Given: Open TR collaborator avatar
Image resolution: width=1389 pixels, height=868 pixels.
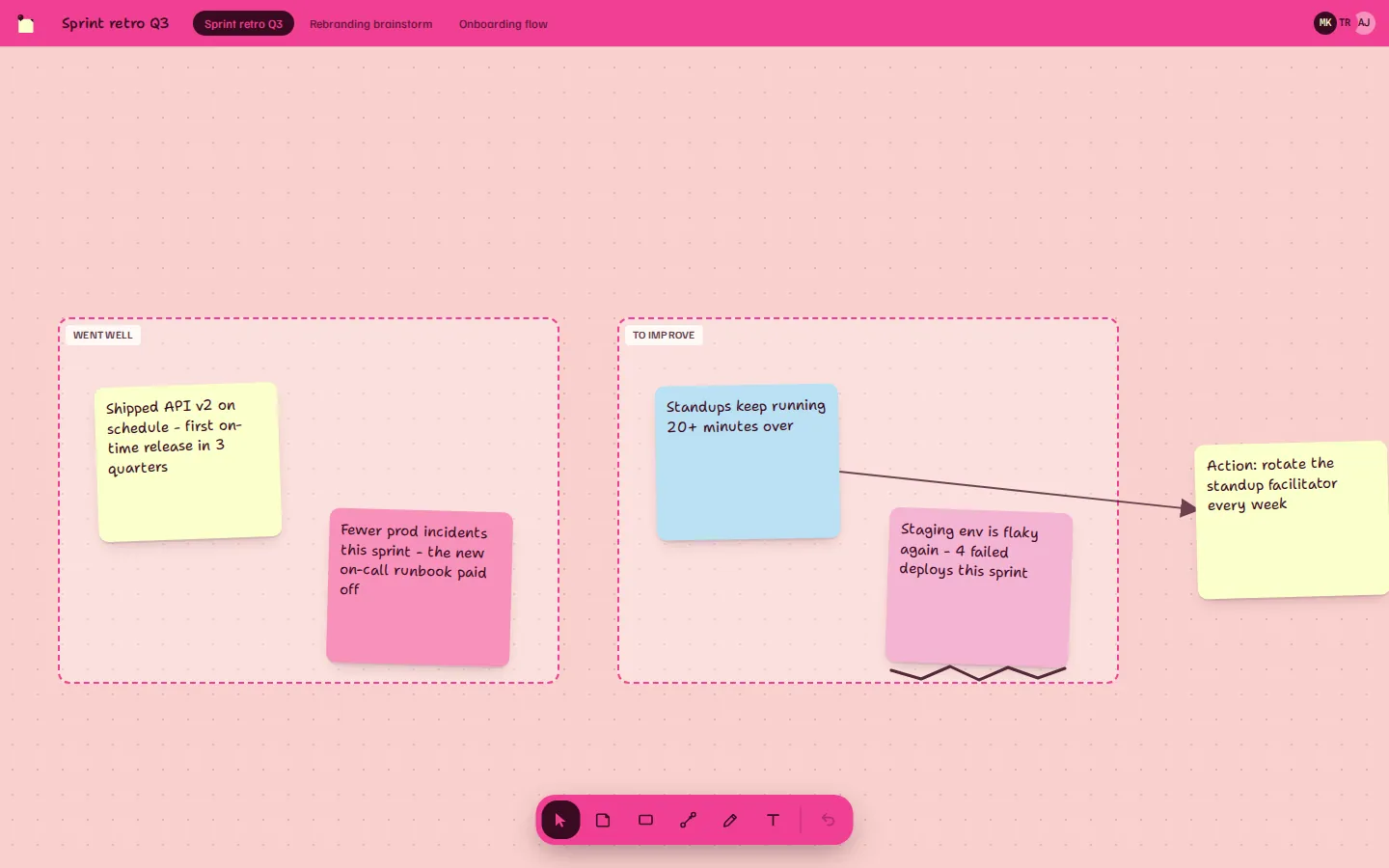Looking at the screenshot, I should coord(1345,23).
